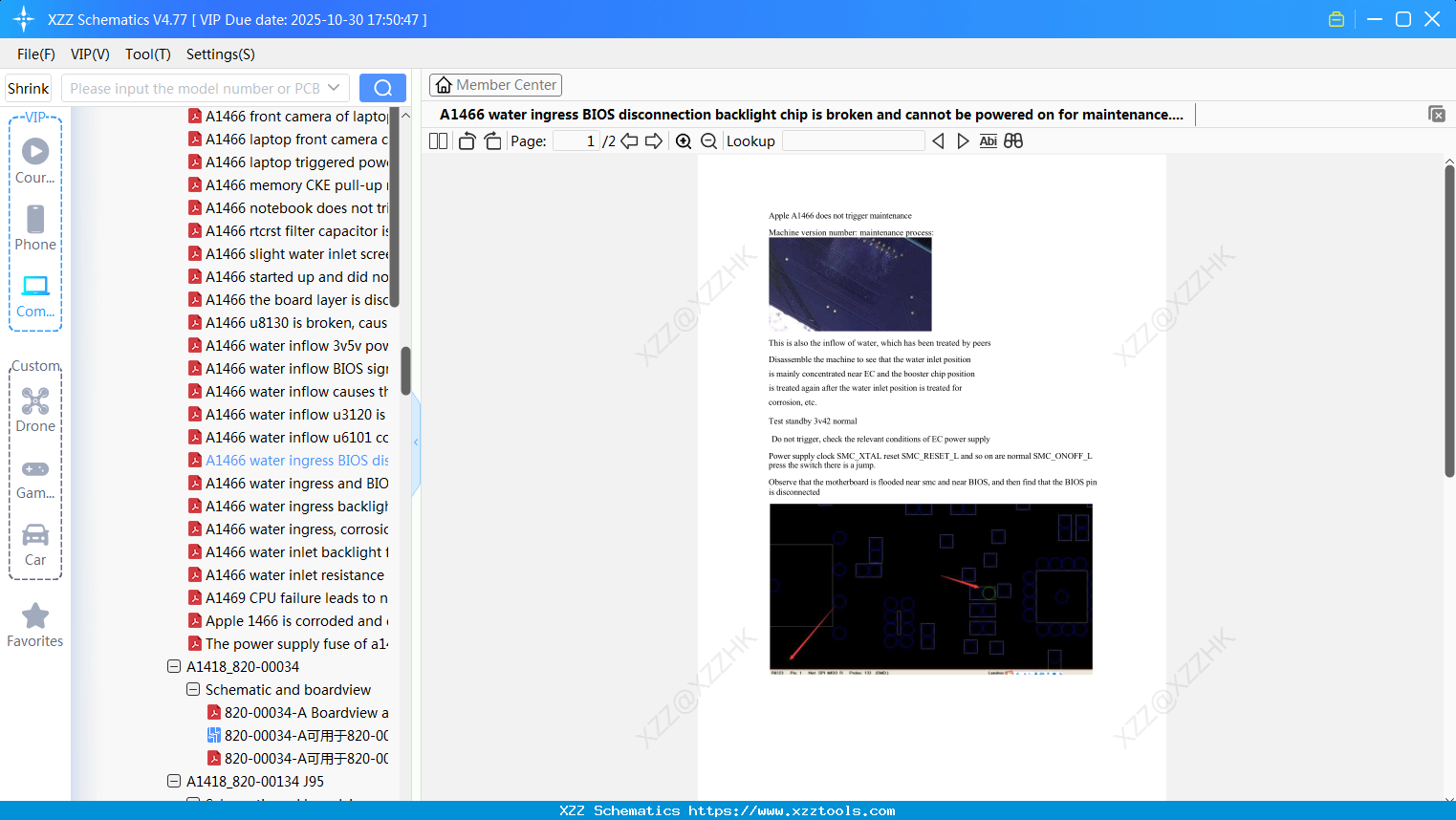Open the Courses section in the sidebar
1456x820 pixels.
pyautogui.click(x=35, y=161)
